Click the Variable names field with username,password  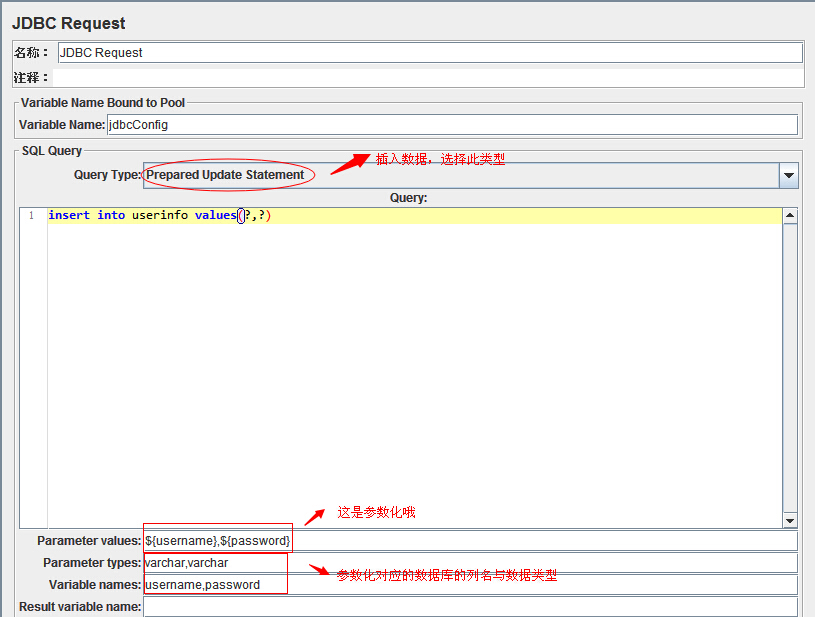click(x=470, y=585)
